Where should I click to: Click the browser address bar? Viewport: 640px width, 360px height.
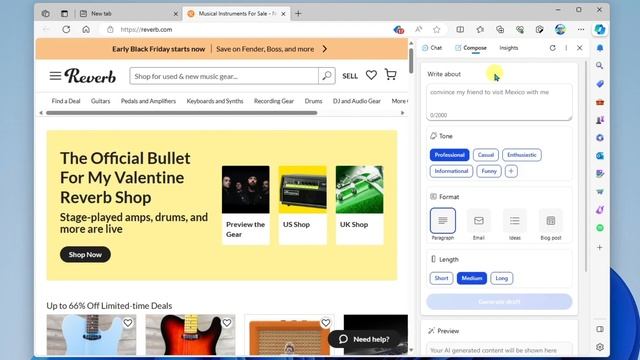[245, 29]
